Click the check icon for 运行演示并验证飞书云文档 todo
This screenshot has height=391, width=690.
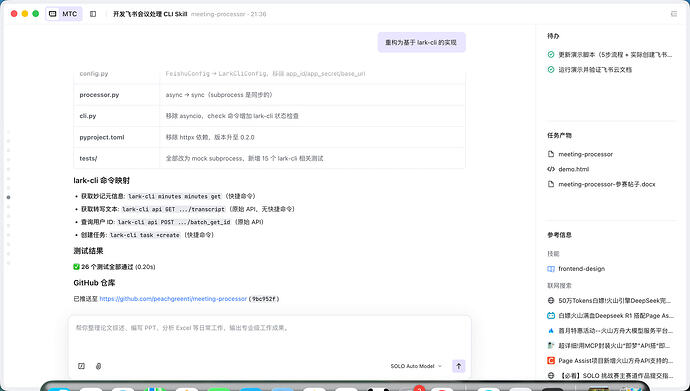pyautogui.click(x=551, y=69)
